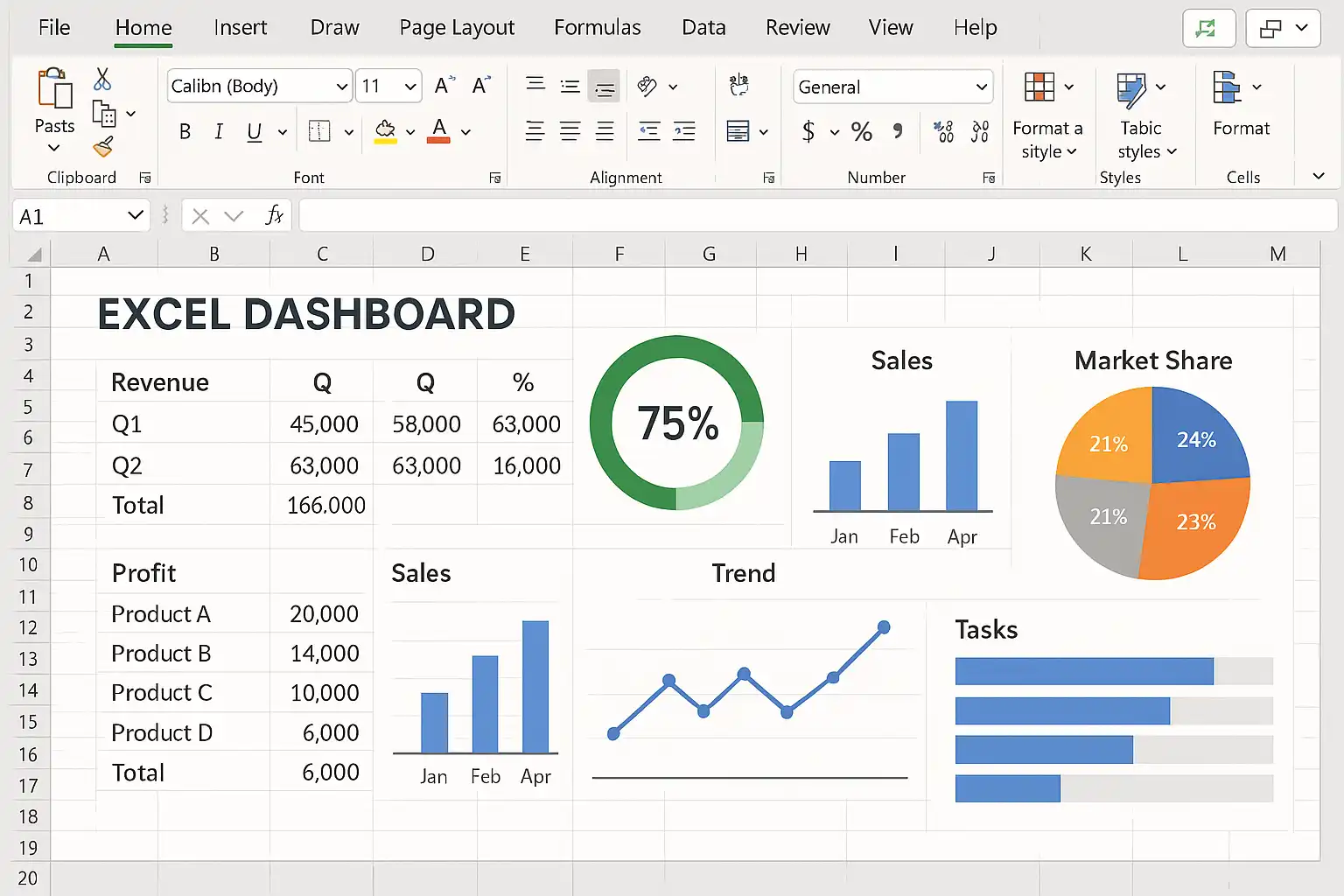Click the Cut scissors icon
The width and height of the screenshot is (1344, 896).
[x=102, y=80]
